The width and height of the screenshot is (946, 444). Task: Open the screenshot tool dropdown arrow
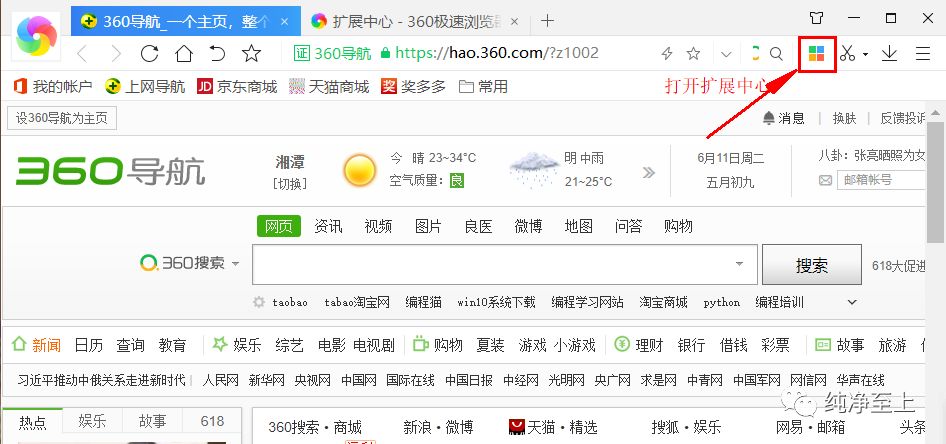click(x=865, y=54)
